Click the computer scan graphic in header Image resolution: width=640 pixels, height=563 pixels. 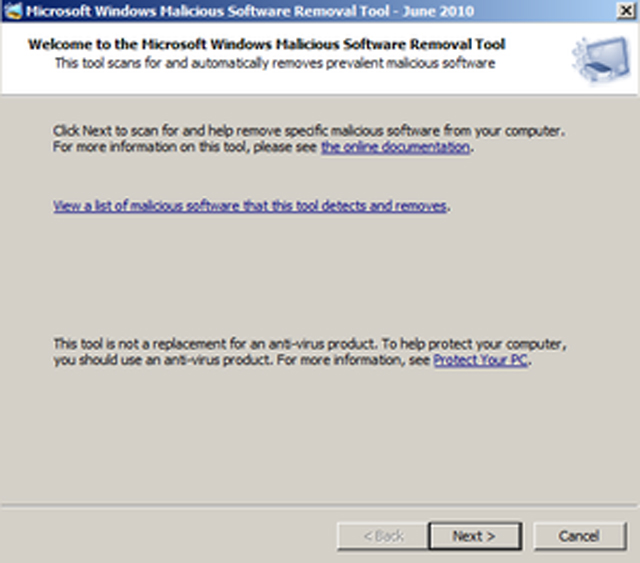click(602, 59)
